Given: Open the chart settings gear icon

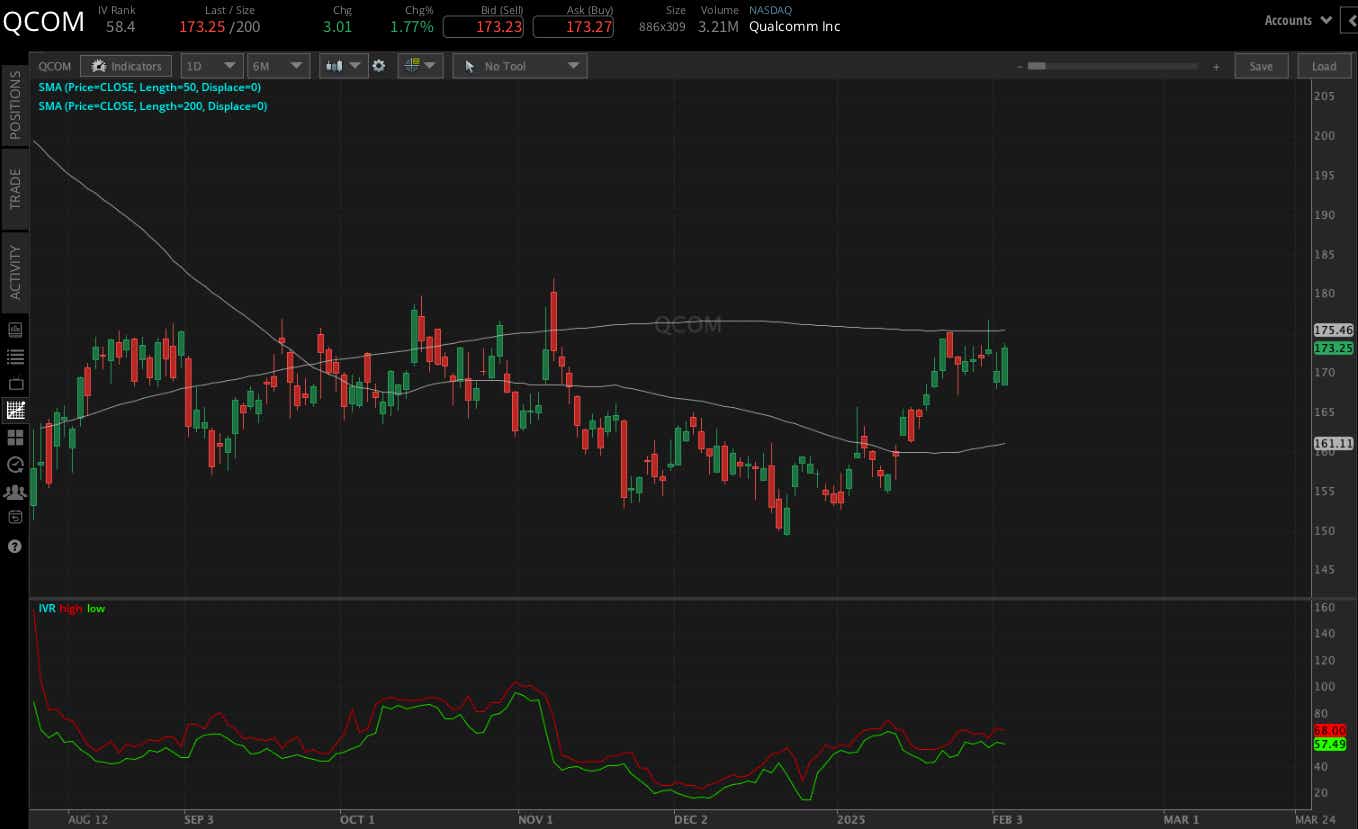Looking at the screenshot, I should click(379, 66).
